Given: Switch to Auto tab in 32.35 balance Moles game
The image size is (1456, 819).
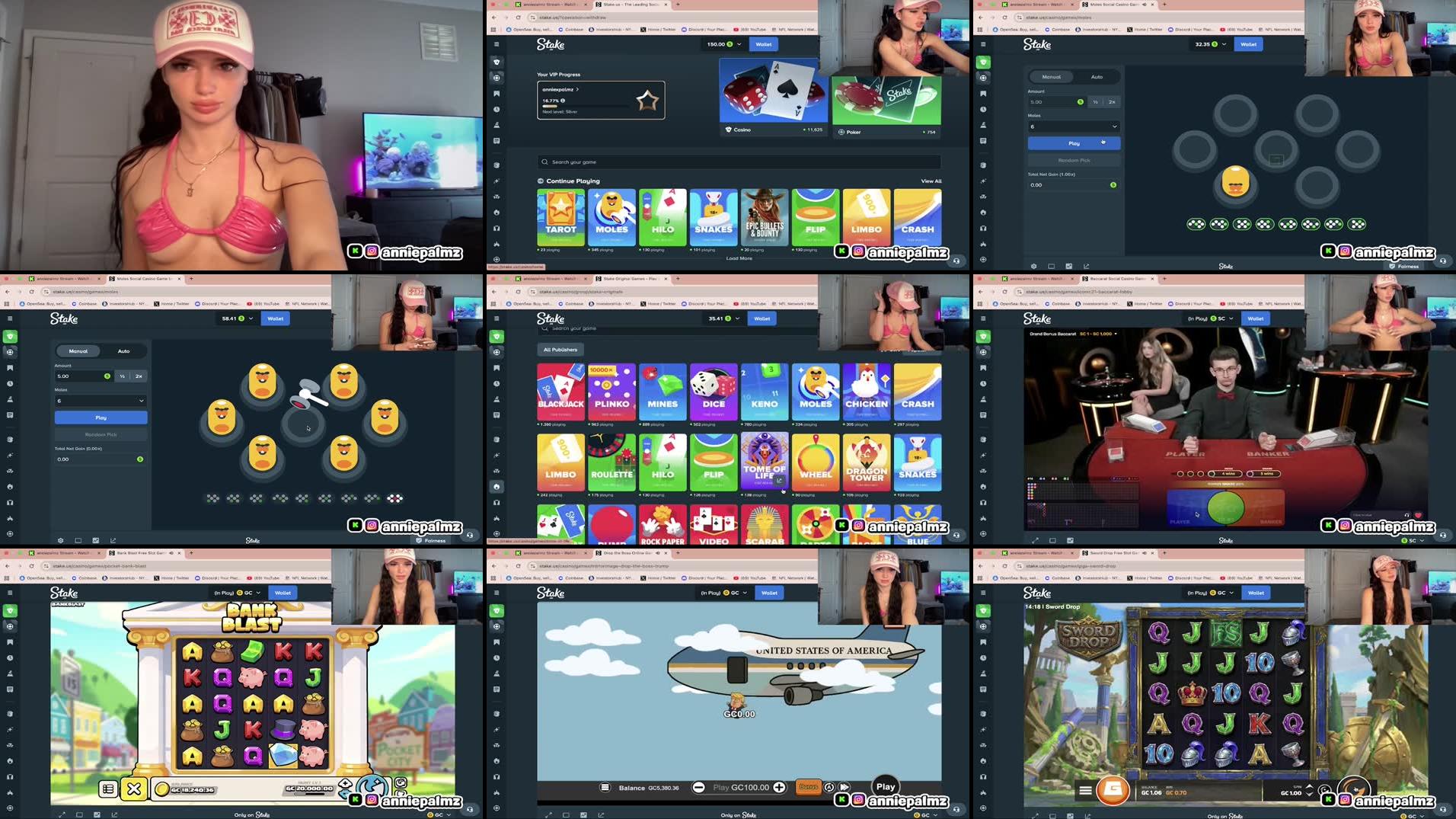Looking at the screenshot, I should point(1097,77).
